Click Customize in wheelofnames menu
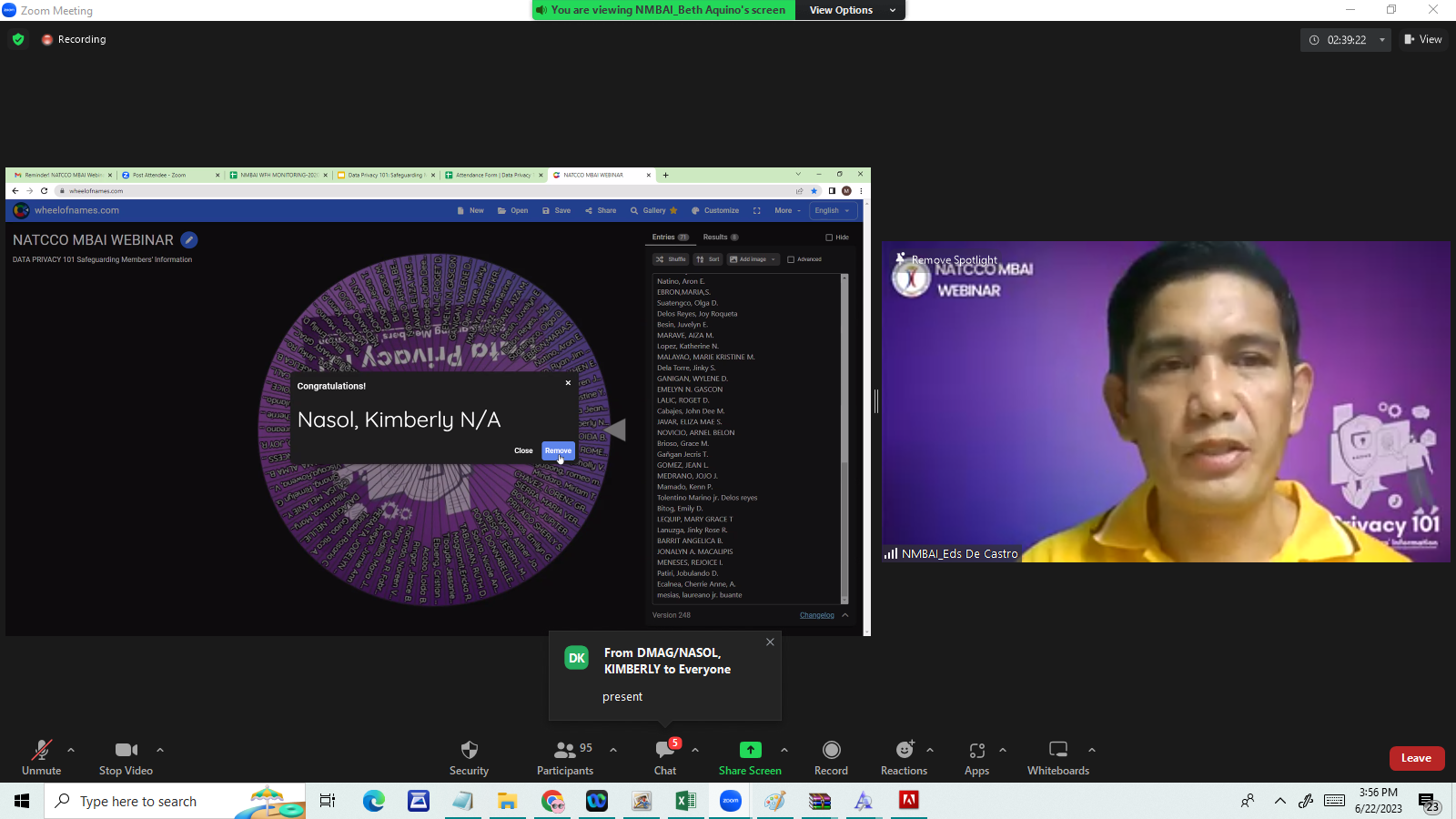The width and height of the screenshot is (1456, 819). pos(715,210)
